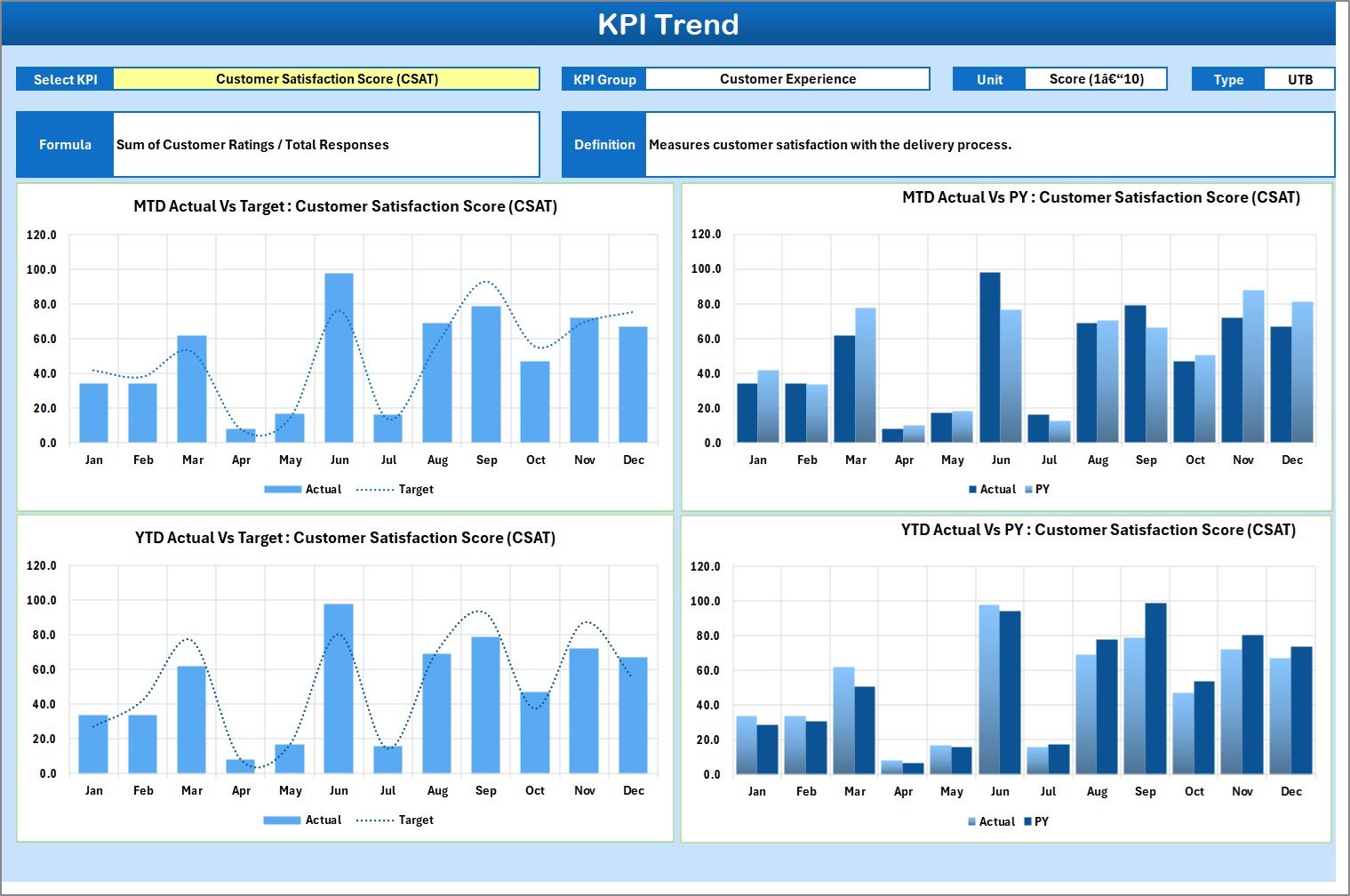The height and width of the screenshot is (896, 1350).
Task: Click the June bar in MTD Actual Vs Target chart
Action: [x=340, y=356]
